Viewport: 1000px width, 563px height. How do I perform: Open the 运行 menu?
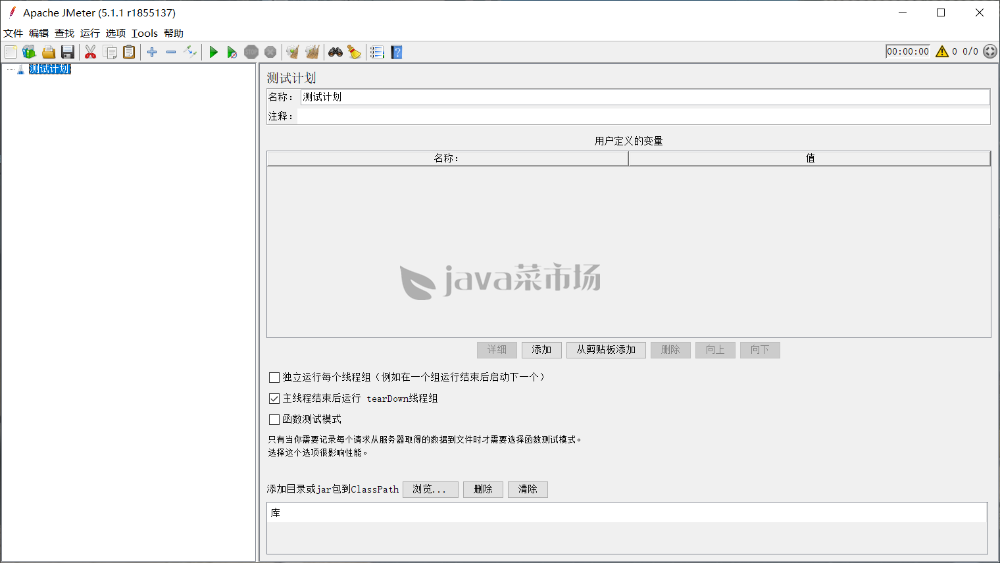90,33
